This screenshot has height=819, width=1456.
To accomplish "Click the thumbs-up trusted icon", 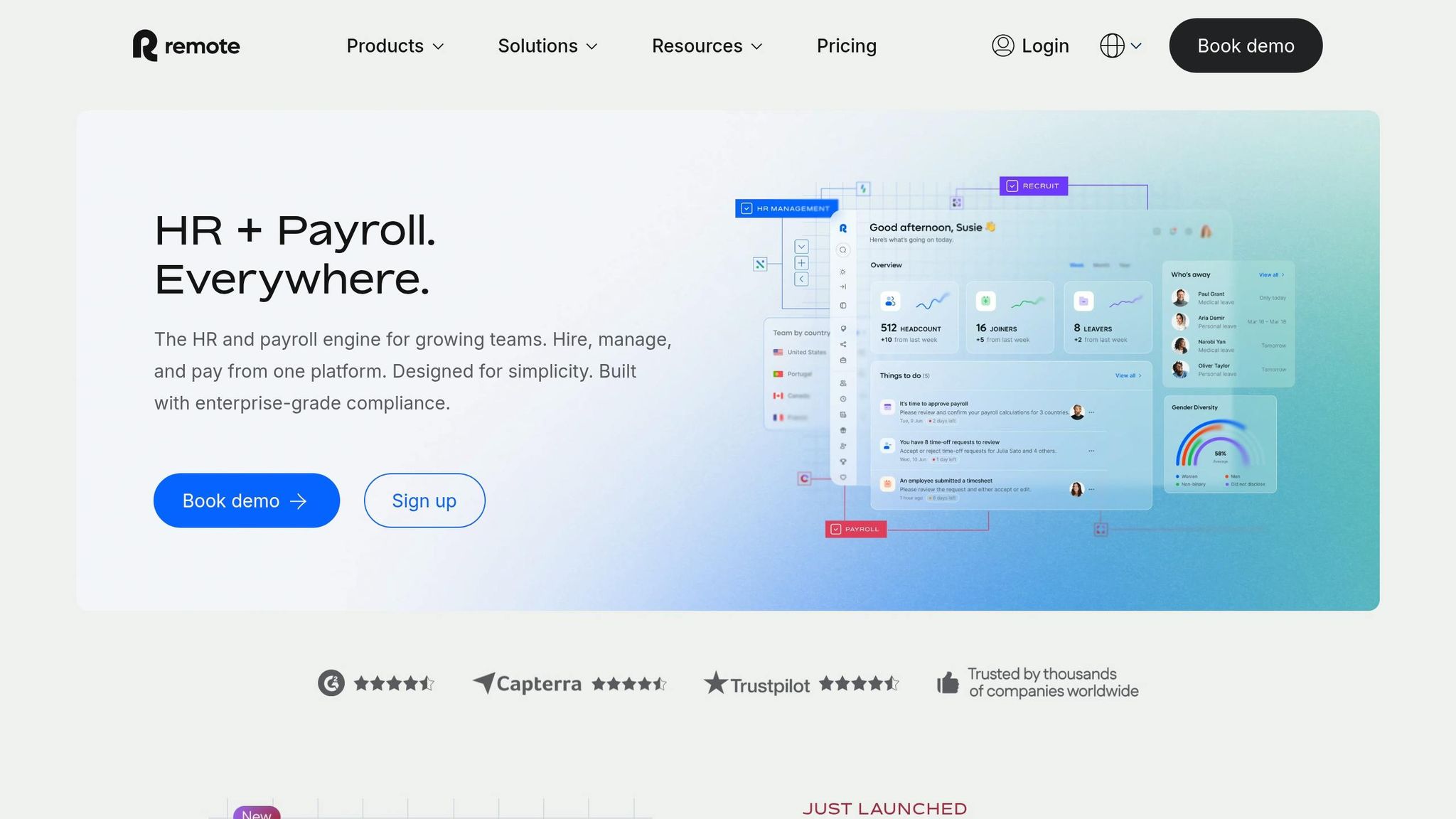I will pyautogui.click(x=948, y=683).
